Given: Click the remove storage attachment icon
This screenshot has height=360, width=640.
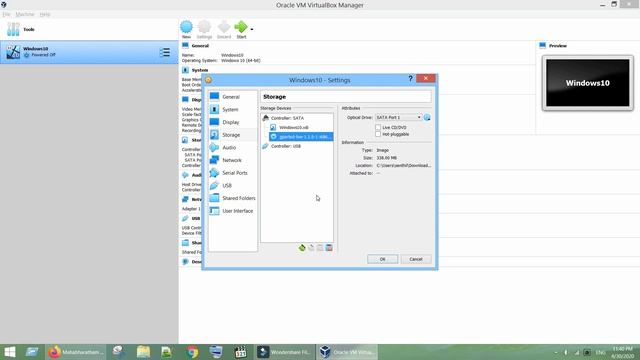Looking at the screenshot, I should 329,248.
